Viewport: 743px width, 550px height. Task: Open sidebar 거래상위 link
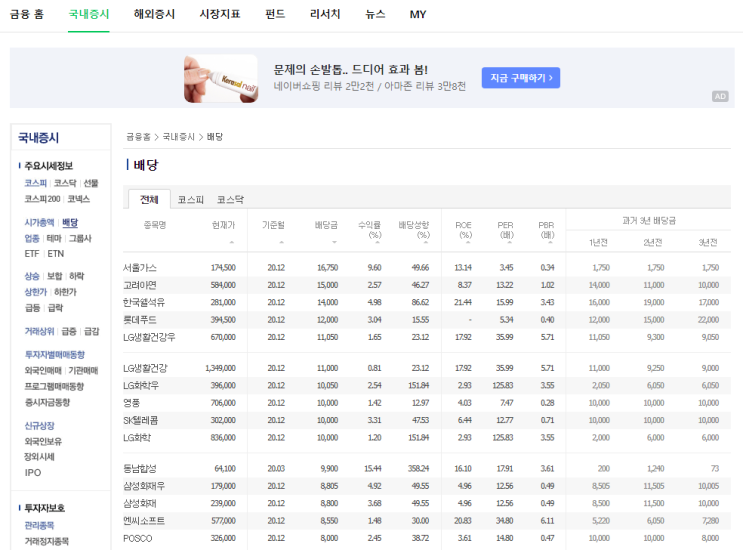[x=39, y=331]
